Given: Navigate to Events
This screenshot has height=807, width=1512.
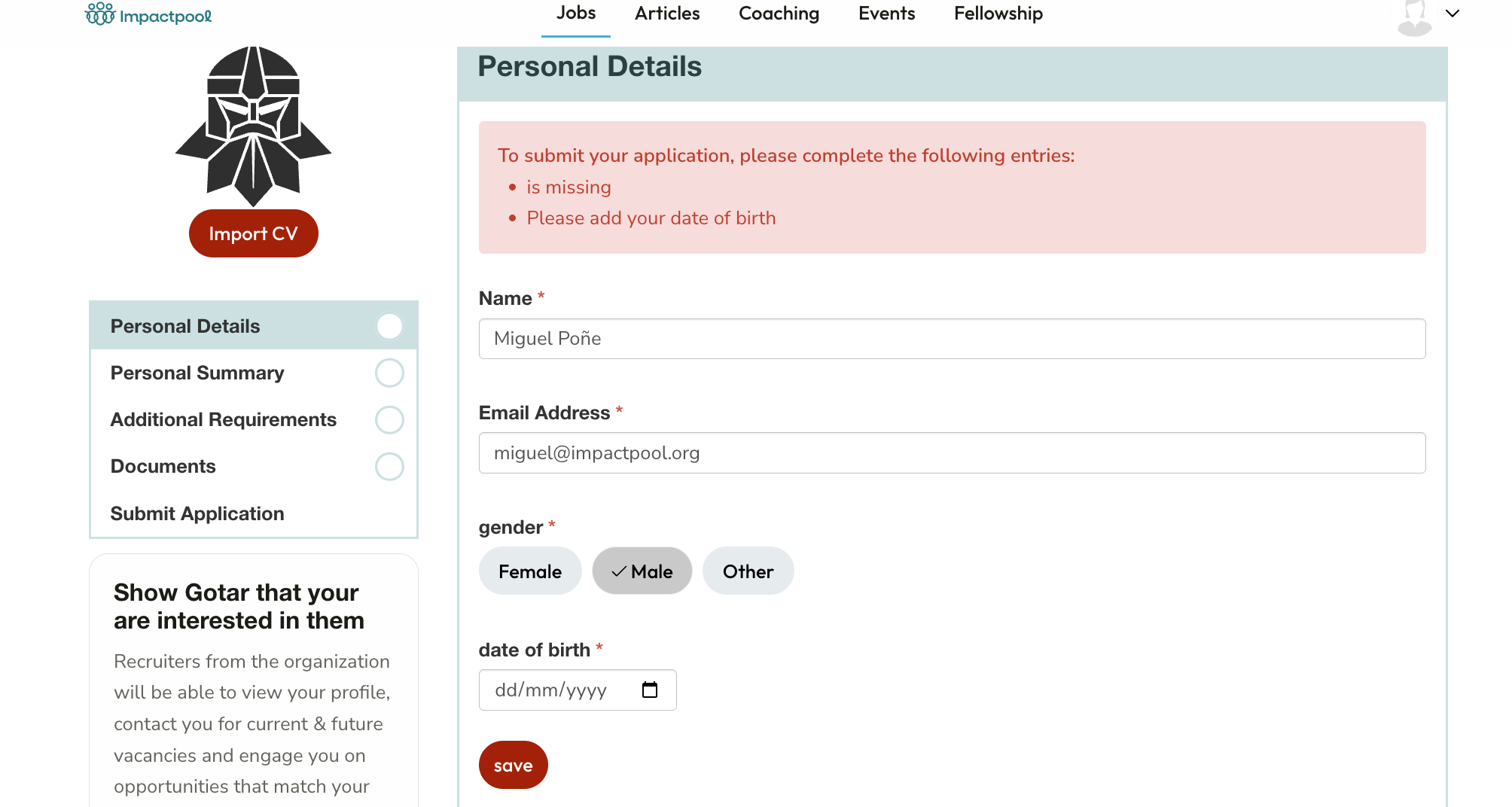Looking at the screenshot, I should (x=886, y=14).
